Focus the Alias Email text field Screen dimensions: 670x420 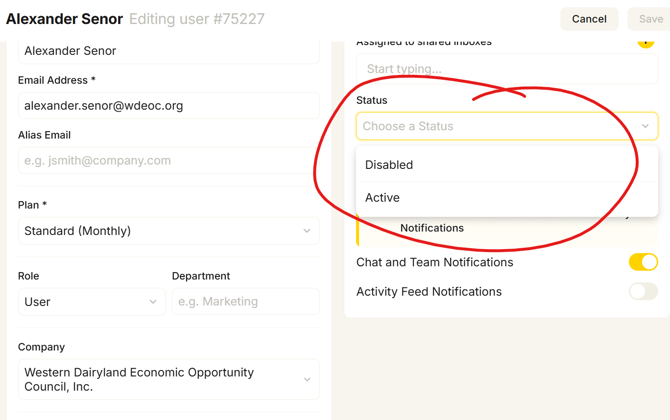tap(168, 161)
